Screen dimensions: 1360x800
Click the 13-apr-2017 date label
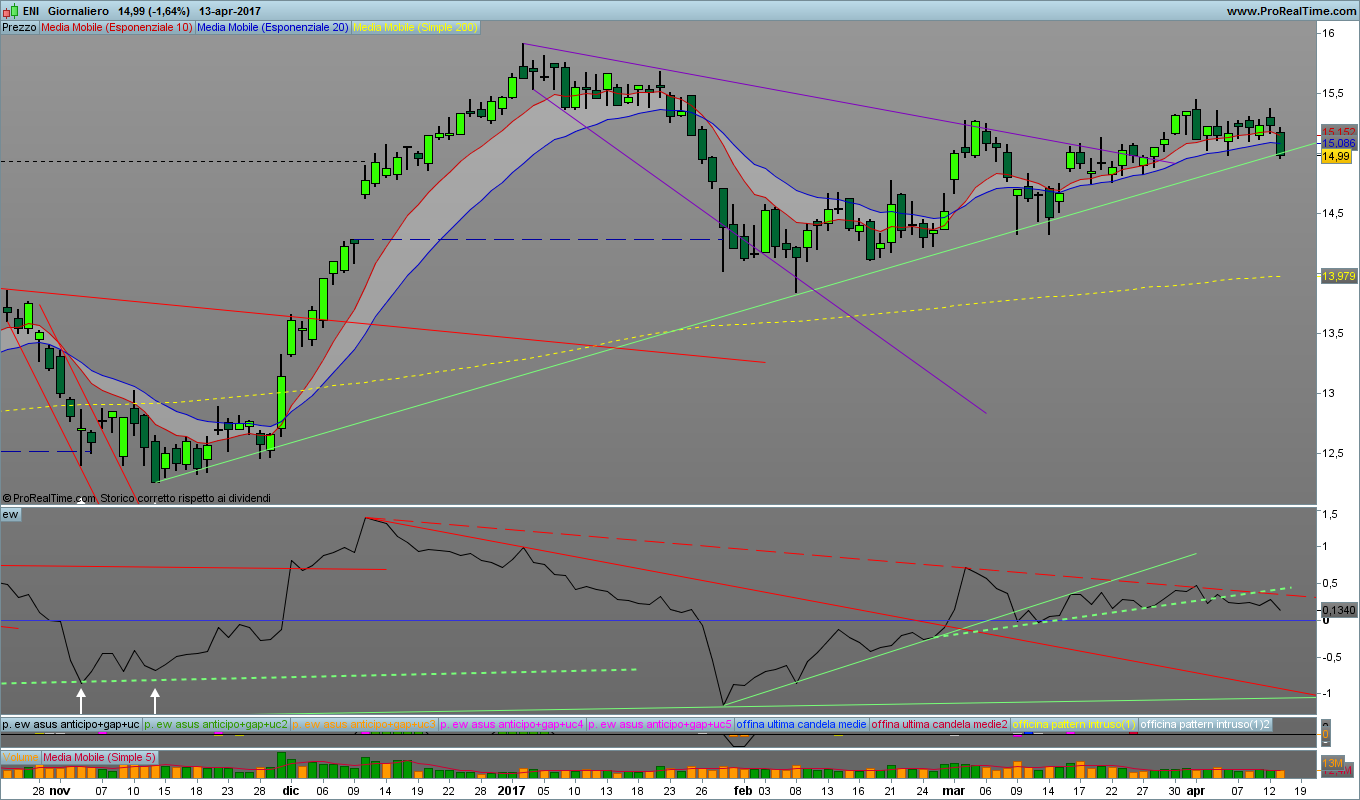(x=230, y=11)
